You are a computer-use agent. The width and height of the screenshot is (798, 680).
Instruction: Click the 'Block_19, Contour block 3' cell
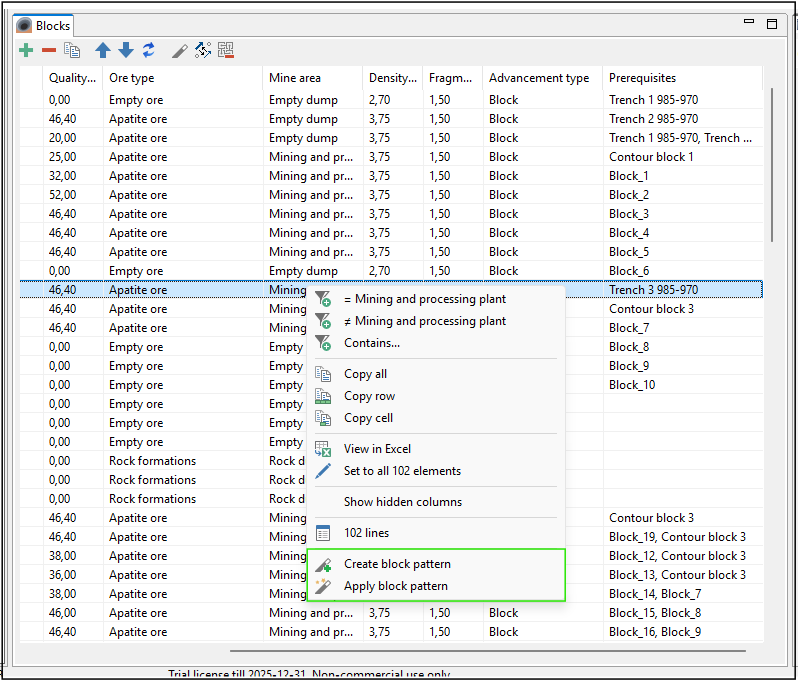[683, 536]
